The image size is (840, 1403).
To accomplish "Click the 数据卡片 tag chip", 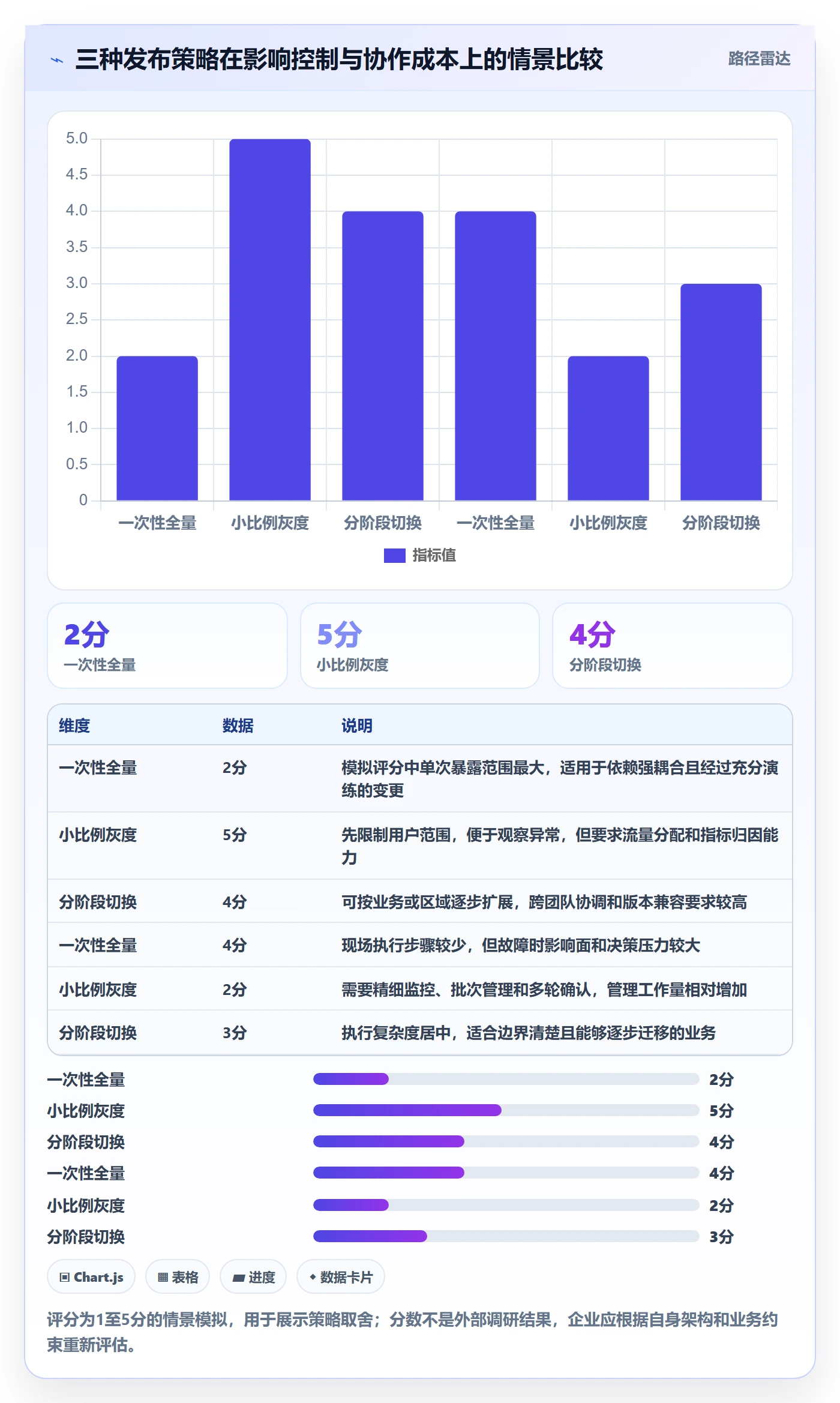I will tap(341, 1277).
